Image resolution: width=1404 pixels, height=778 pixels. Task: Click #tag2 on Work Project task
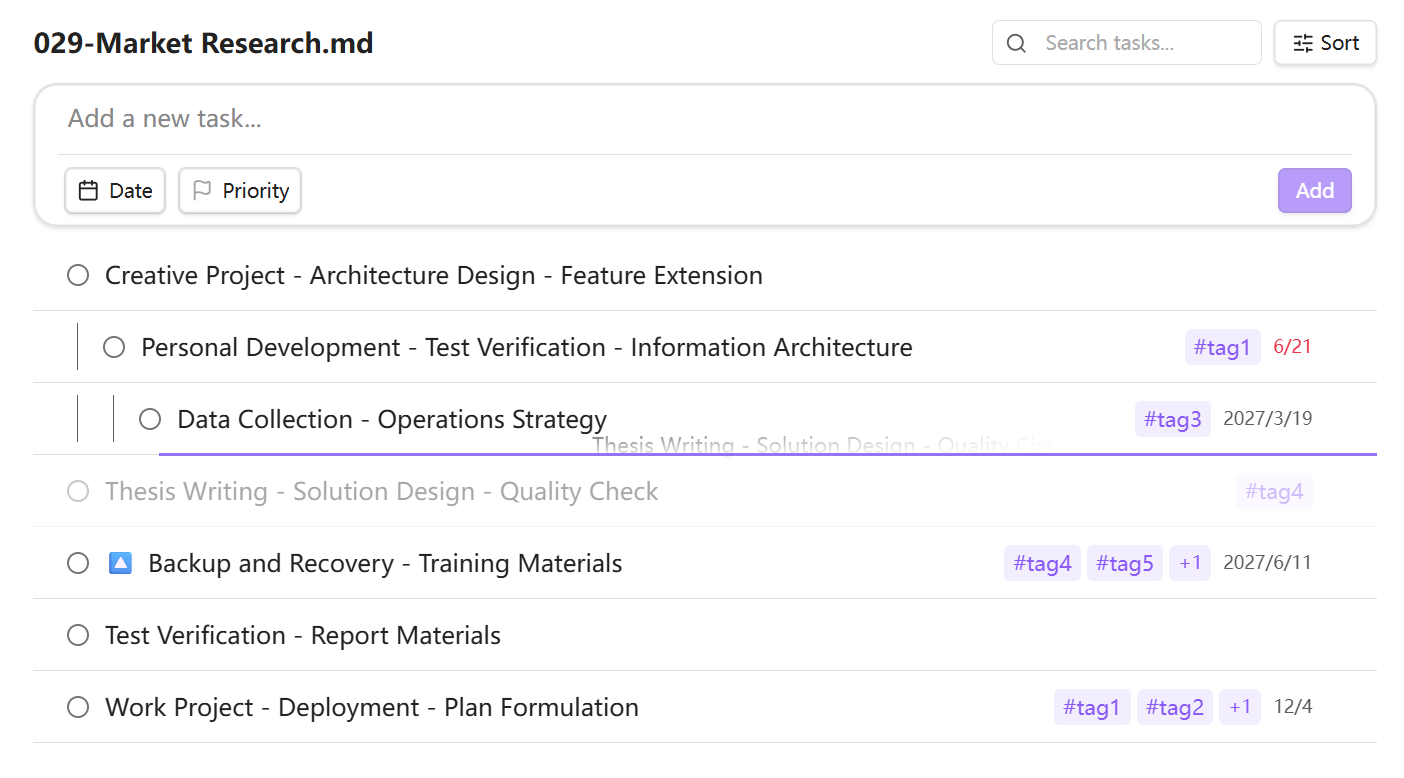(1174, 707)
